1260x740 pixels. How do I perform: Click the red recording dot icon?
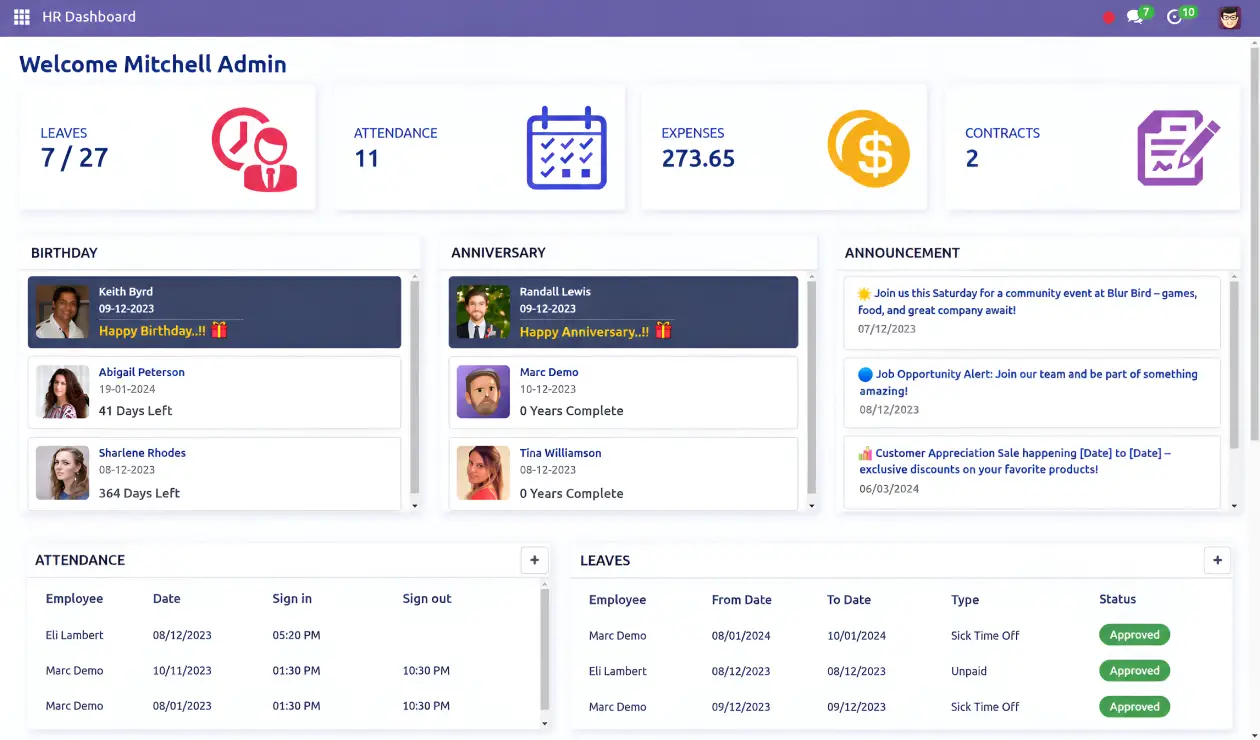tap(1108, 18)
